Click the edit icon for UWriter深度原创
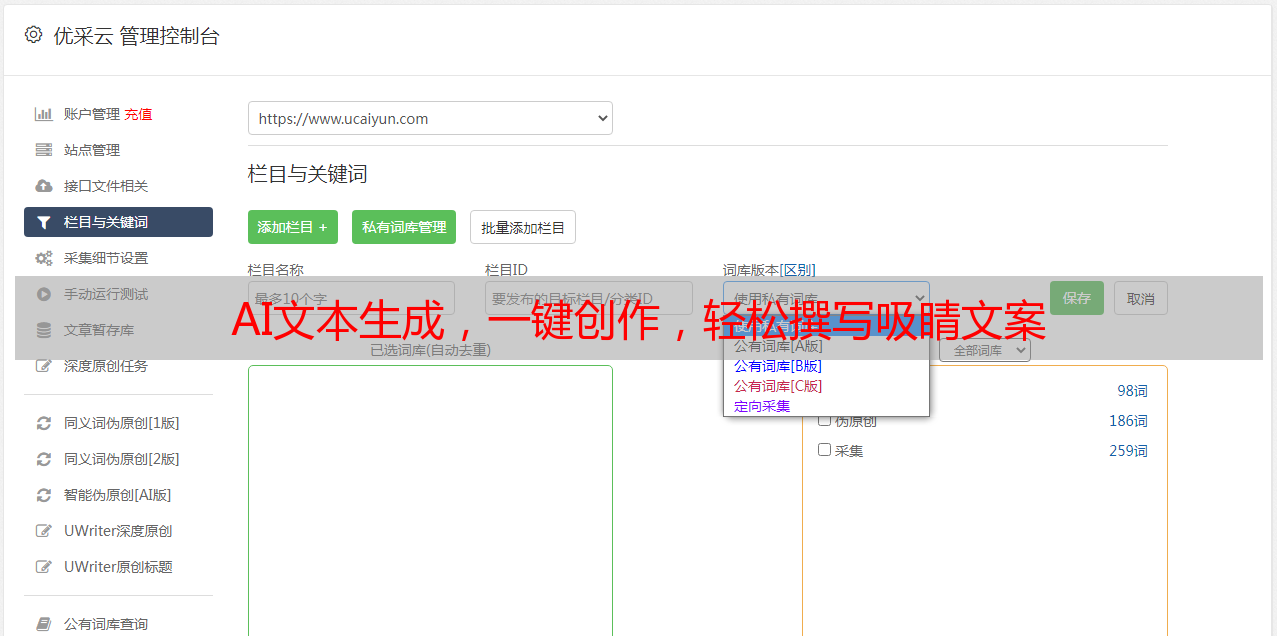 43,531
